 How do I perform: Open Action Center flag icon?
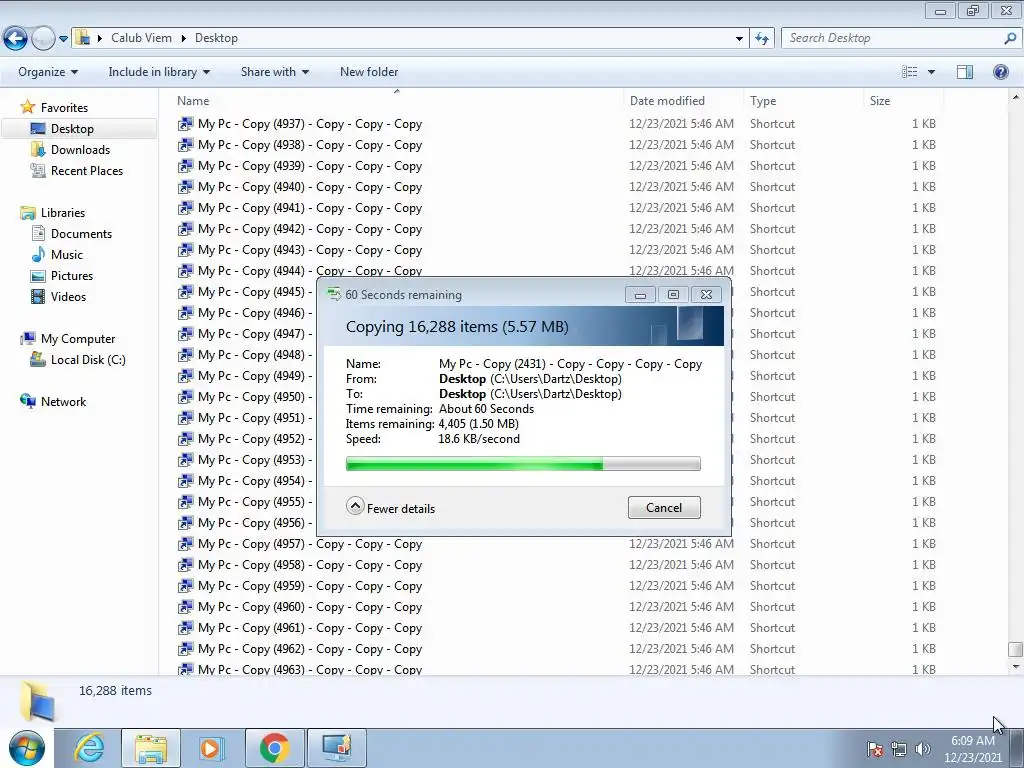tap(875, 750)
